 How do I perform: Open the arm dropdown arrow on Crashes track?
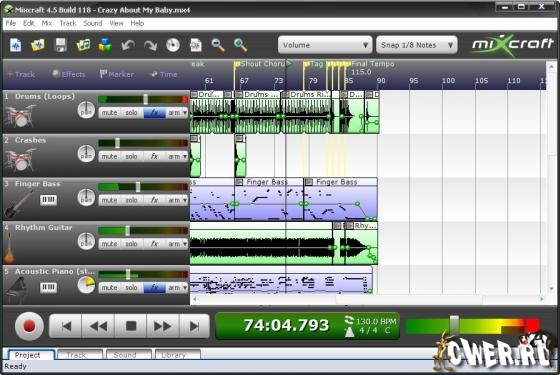click(x=185, y=156)
